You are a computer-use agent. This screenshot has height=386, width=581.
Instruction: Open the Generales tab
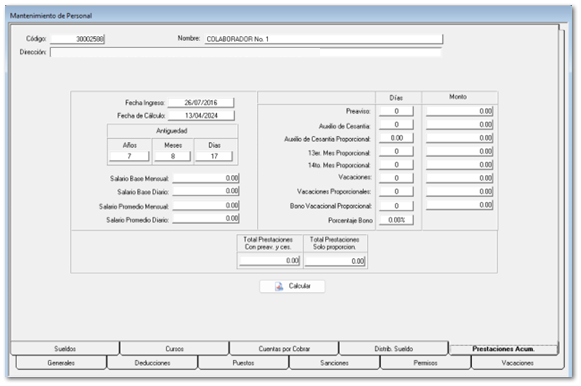point(61,363)
